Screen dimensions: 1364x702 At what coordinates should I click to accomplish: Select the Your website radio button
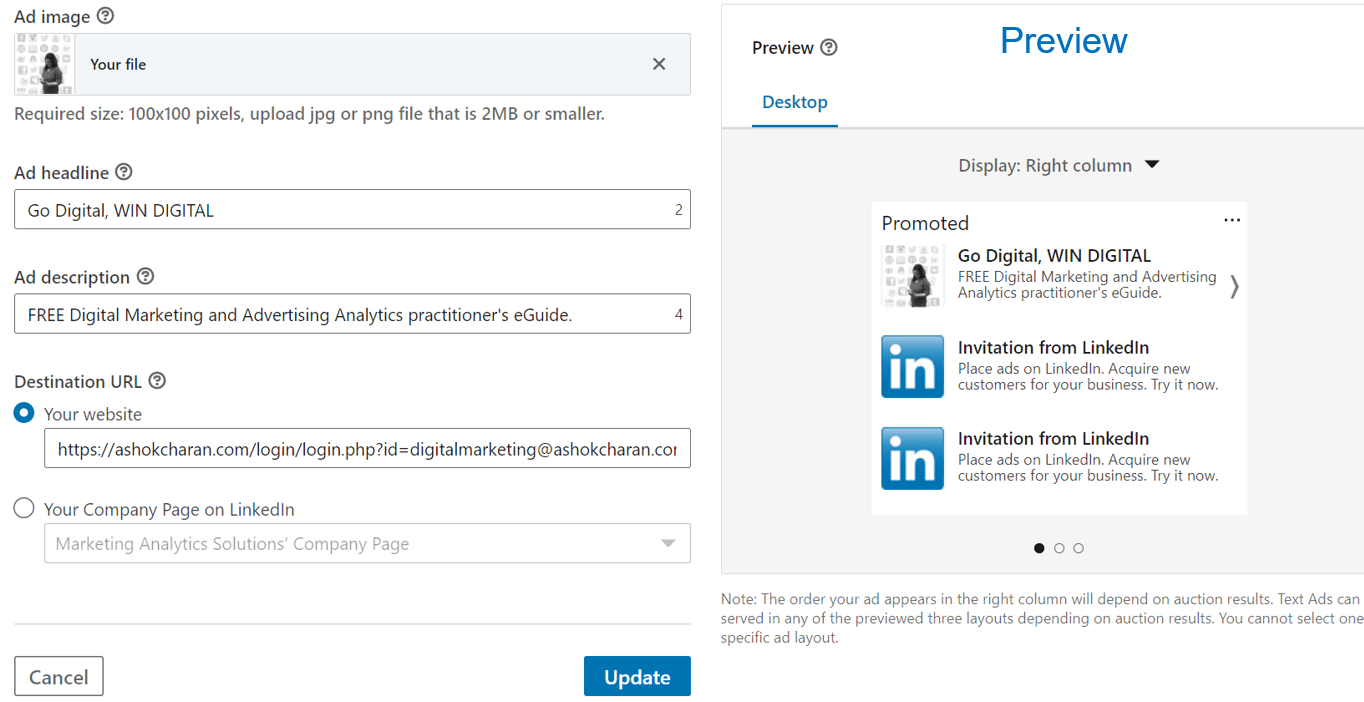[25, 413]
